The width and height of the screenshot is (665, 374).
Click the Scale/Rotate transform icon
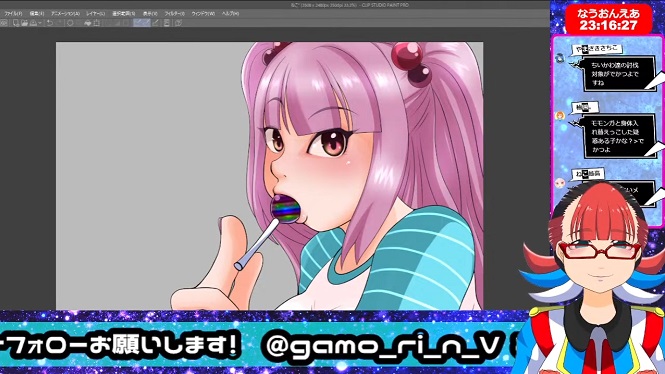(x=97, y=23)
